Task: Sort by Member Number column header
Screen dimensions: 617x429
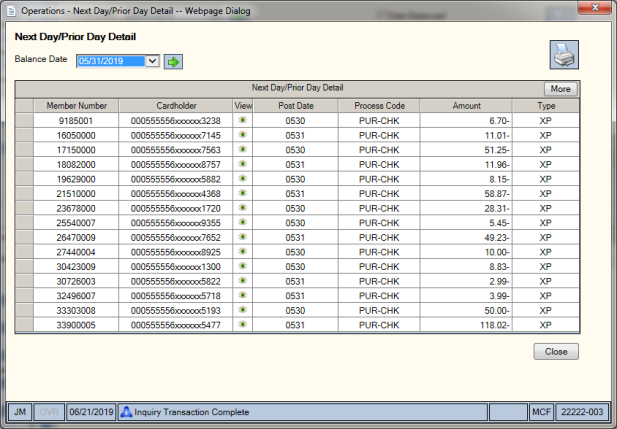Action: [x=76, y=106]
